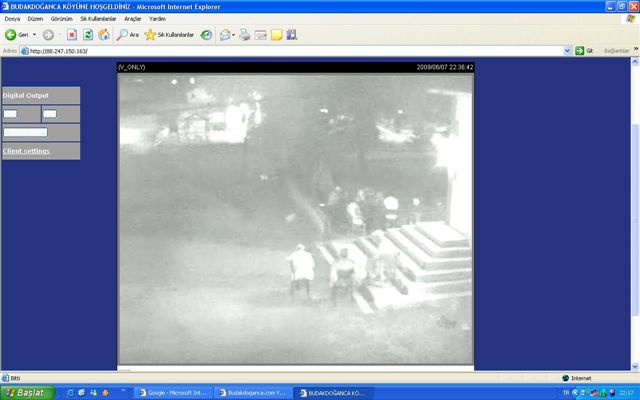Stop page loading with red X
The height and width of the screenshot is (400, 640).
(72, 34)
